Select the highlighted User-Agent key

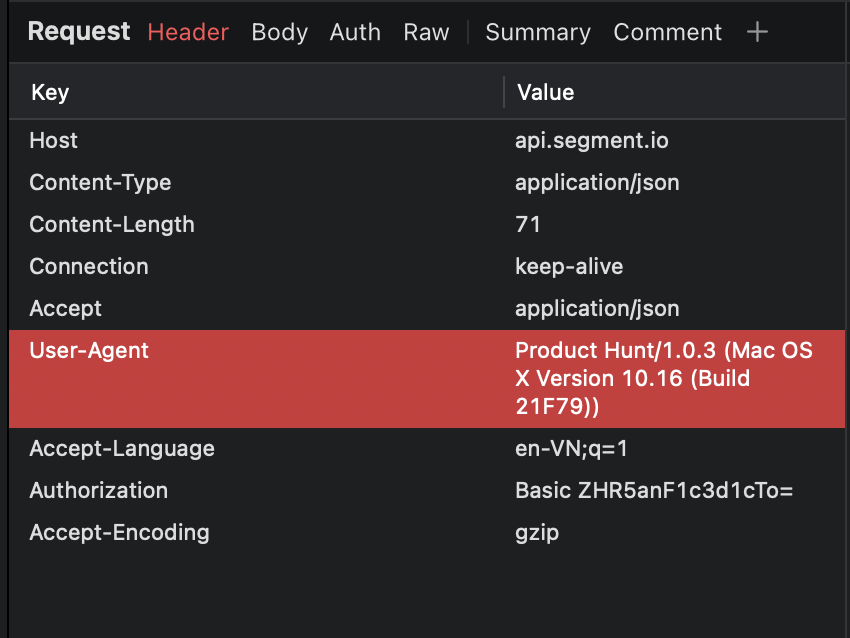coord(89,351)
